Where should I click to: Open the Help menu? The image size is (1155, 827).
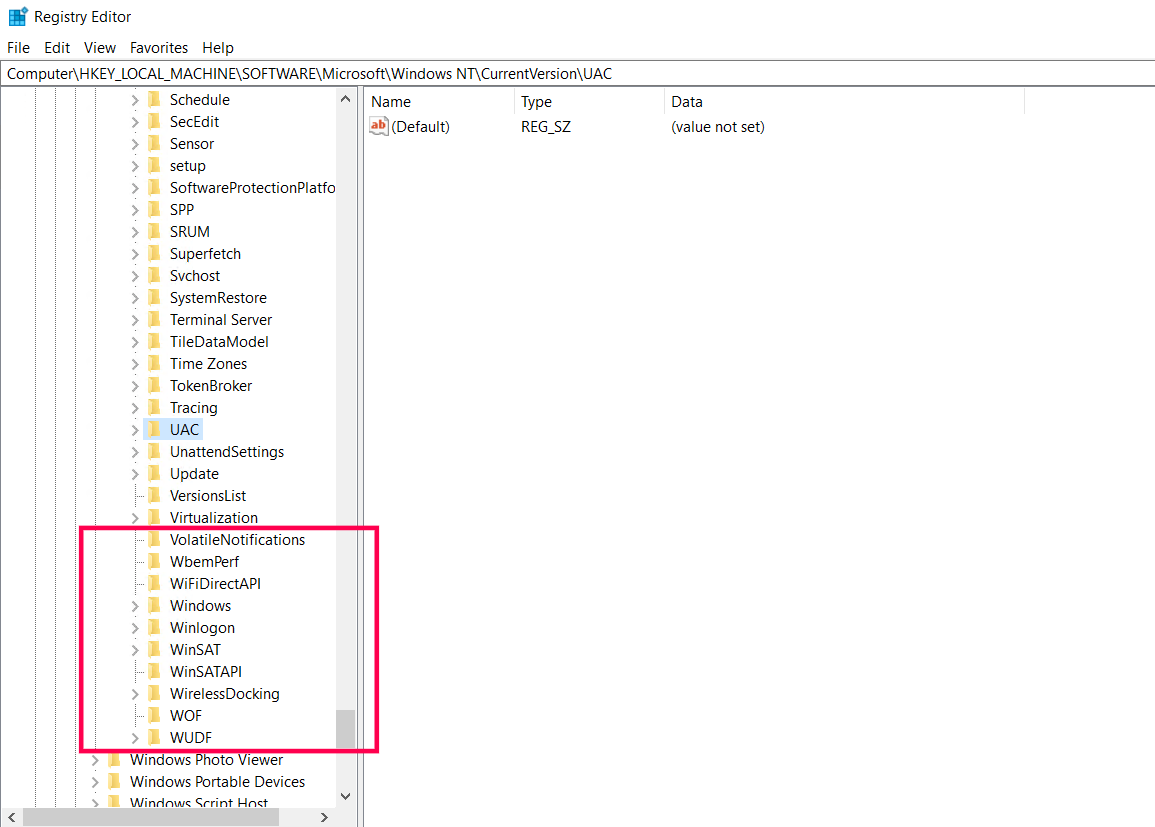[218, 48]
